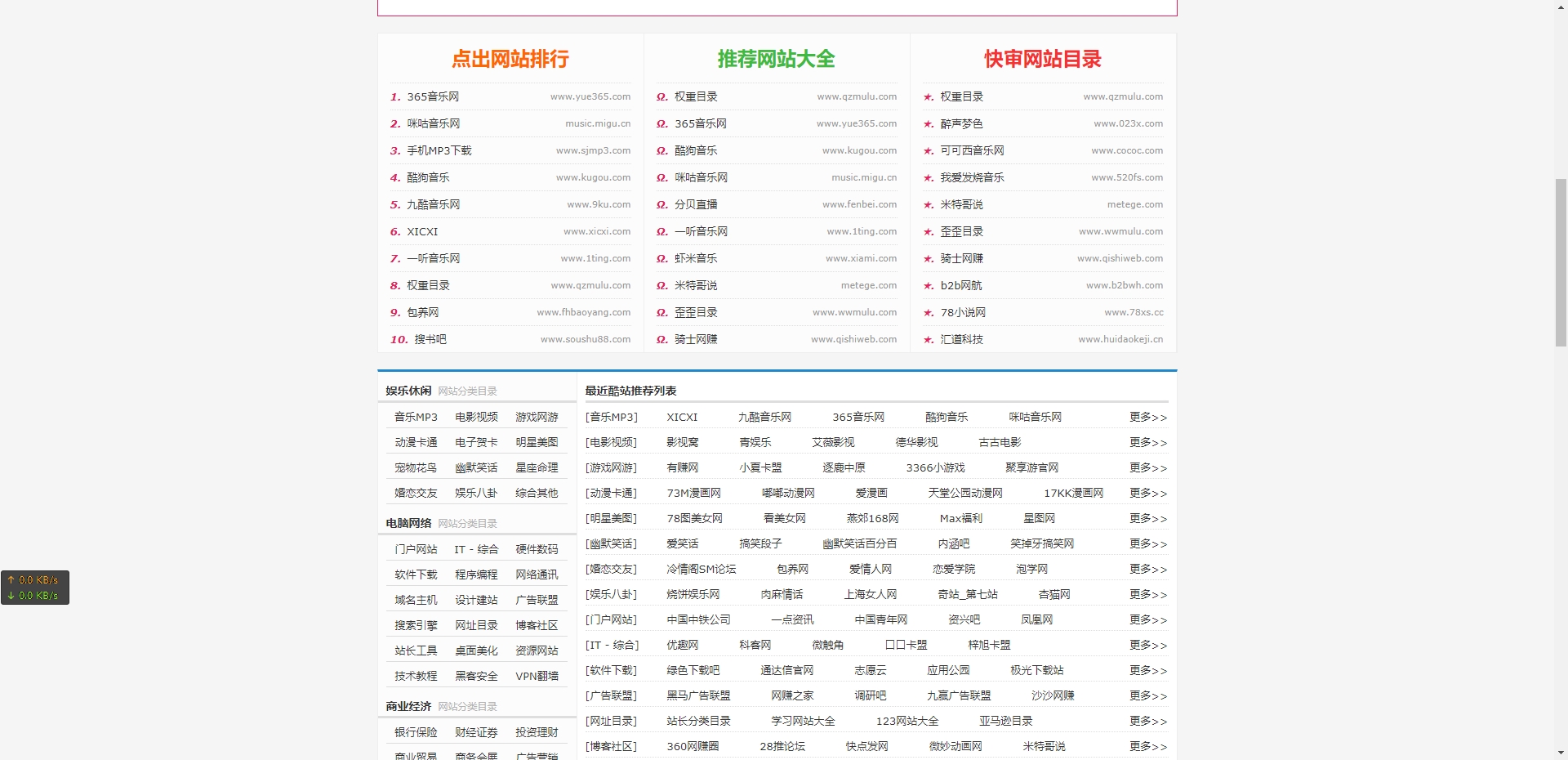Select VPN翻墙 category in sidebar
This screenshot has width=1568, height=760.
537,676
